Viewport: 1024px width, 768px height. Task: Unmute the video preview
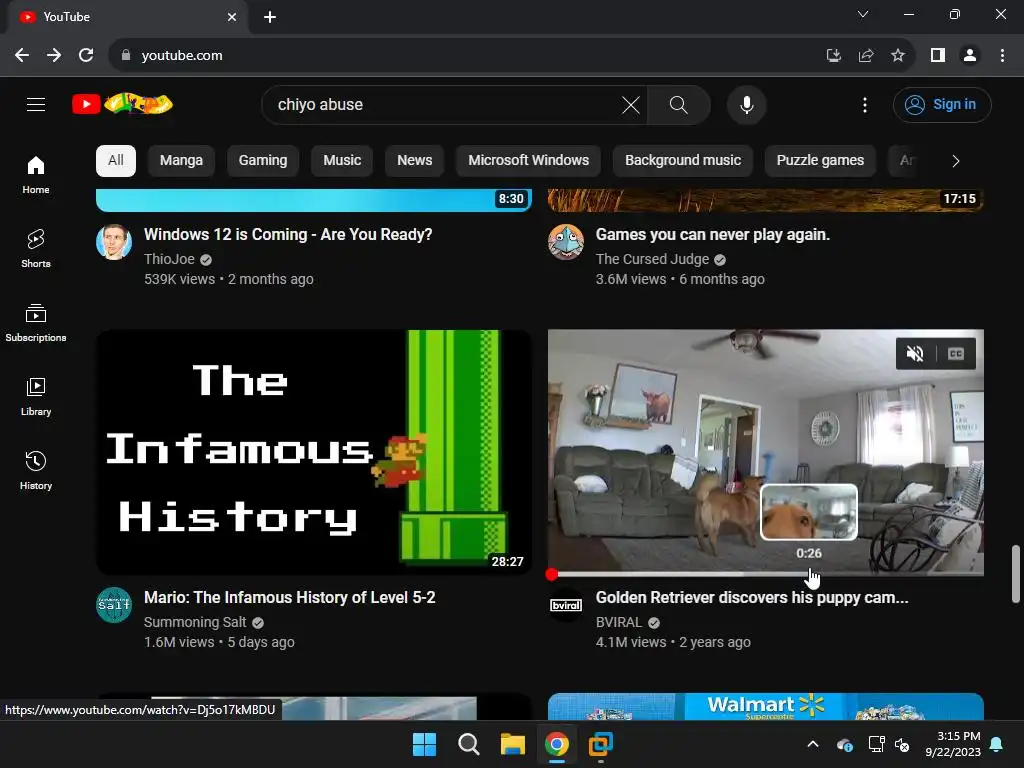tap(916, 354)
